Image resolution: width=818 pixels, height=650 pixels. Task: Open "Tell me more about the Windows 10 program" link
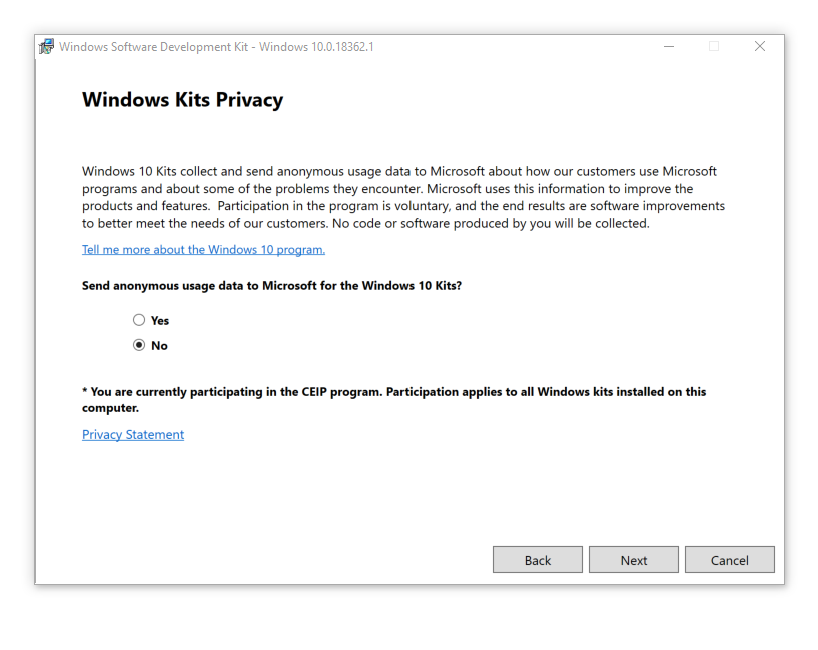203,249
